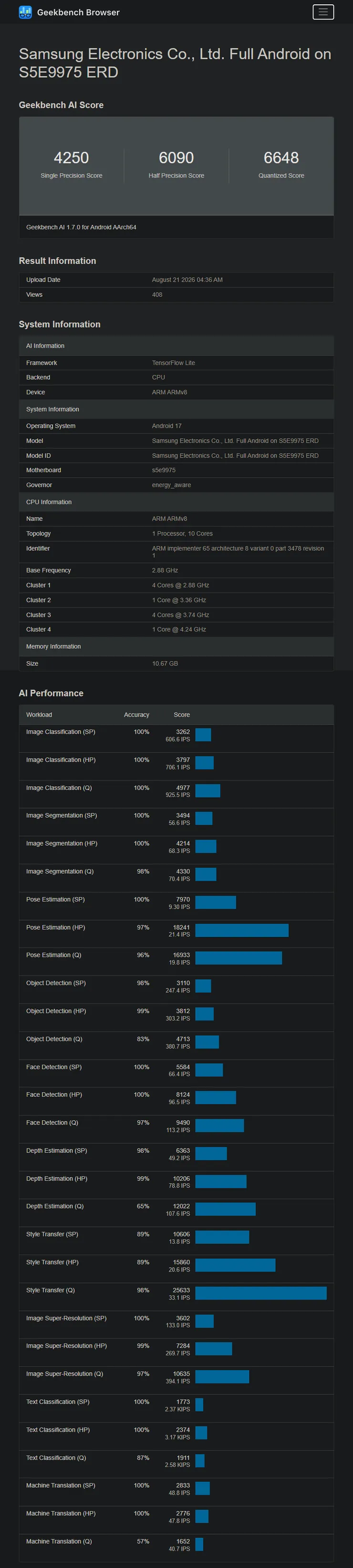Screen dimensions: 353x1568
Task: Click the Object Detection (SP) score 3110
Action: [183, 983]
